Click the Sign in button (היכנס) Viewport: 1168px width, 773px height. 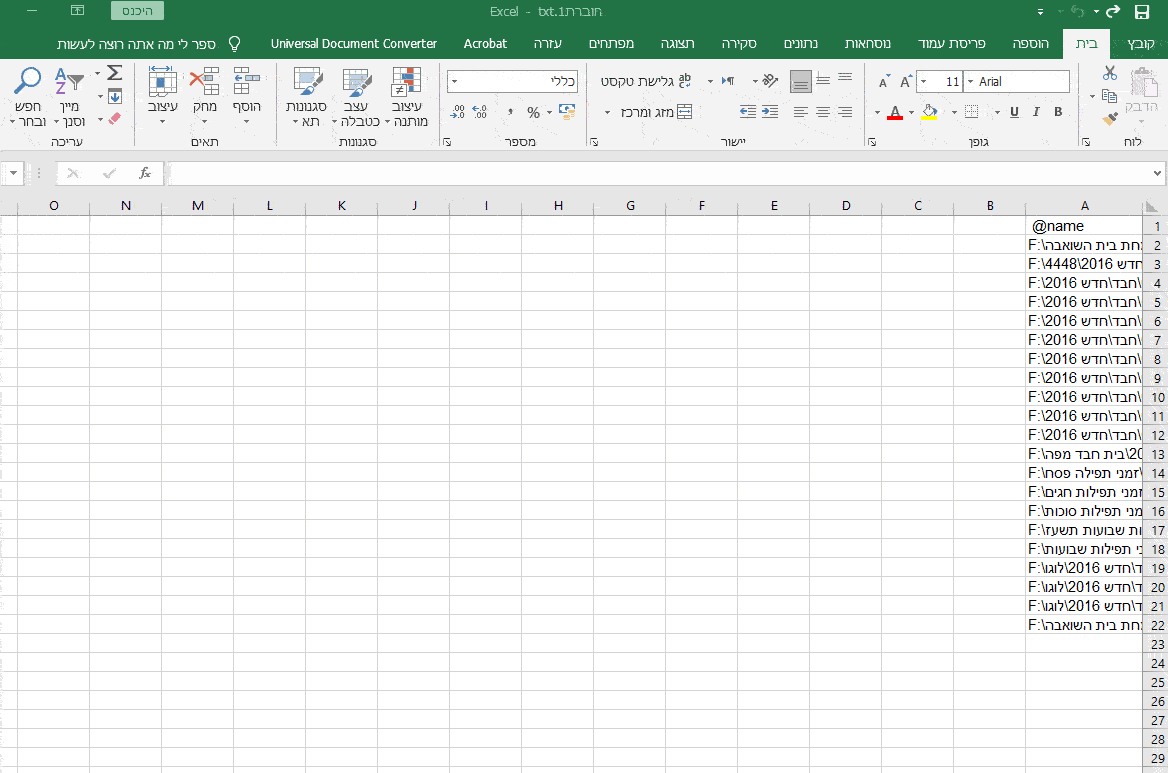[137, 11]
